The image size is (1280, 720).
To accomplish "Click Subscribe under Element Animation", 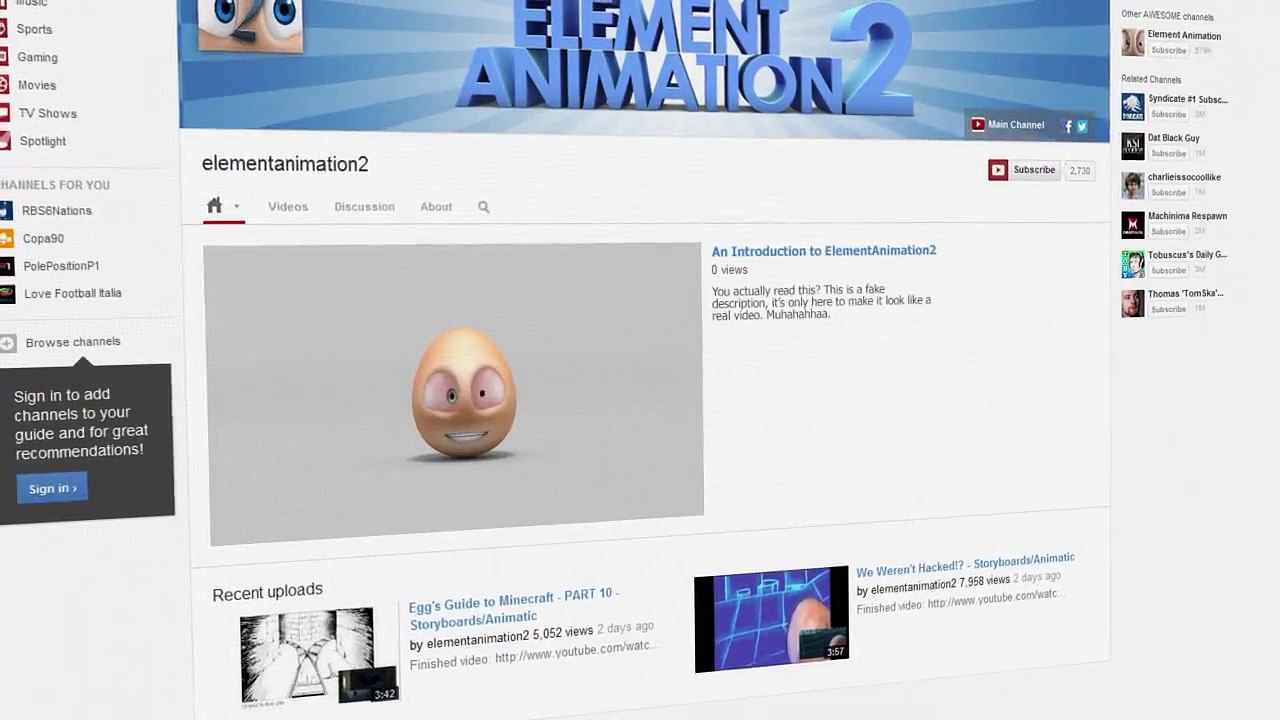I will 1168,50.
